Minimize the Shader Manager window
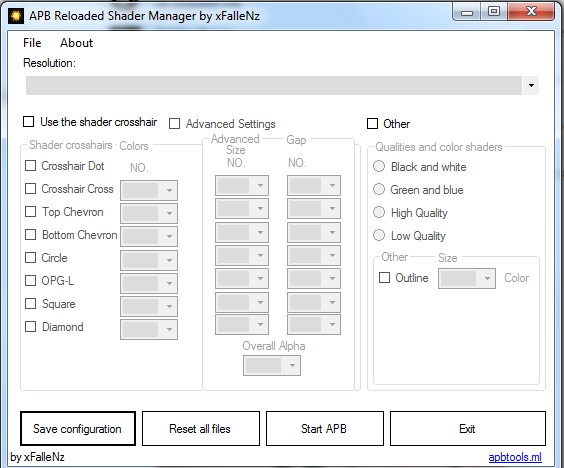 pos(467,12)
